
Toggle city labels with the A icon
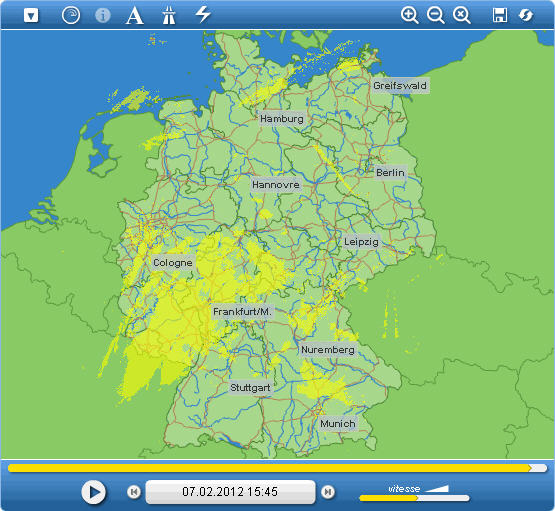point(135,16)
